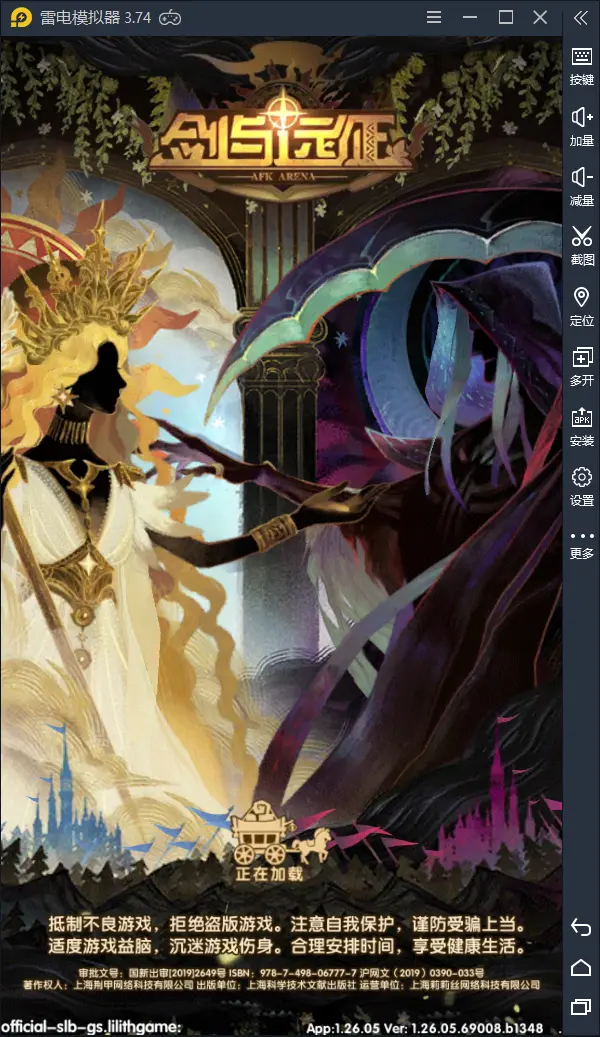
Task: Increase volume with the 加量 icon
Action: click(x=581, y=126)
